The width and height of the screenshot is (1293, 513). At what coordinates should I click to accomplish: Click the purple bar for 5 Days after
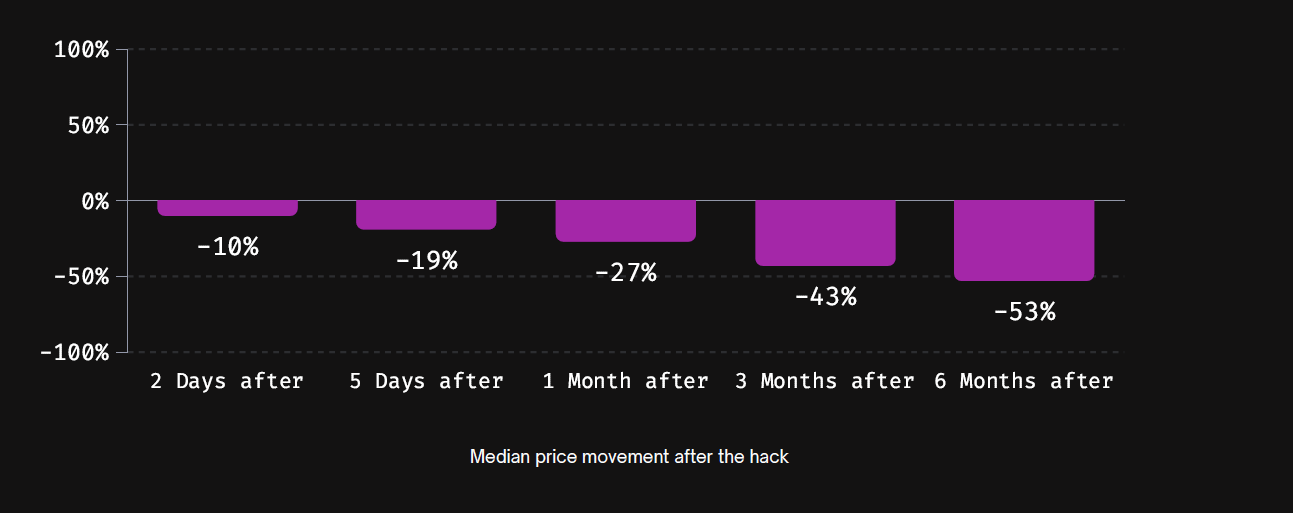426,215
